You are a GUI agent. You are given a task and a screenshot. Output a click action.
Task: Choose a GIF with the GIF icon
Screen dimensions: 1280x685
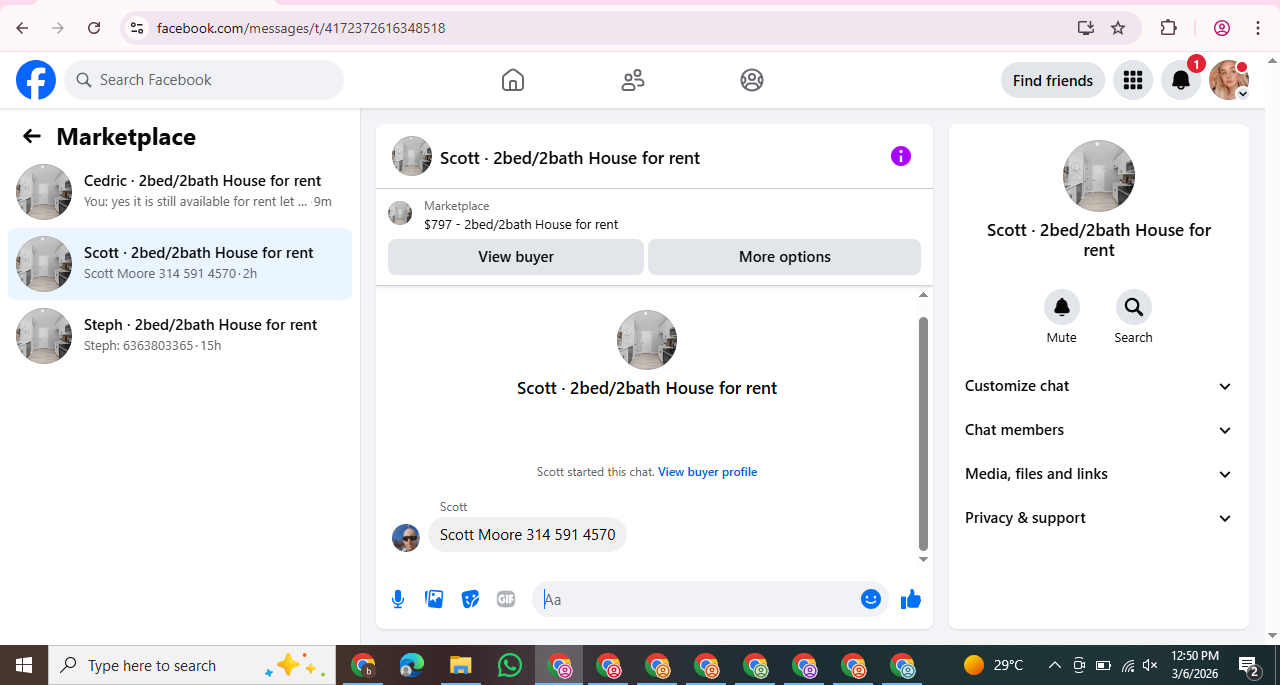tap(506, 599)
